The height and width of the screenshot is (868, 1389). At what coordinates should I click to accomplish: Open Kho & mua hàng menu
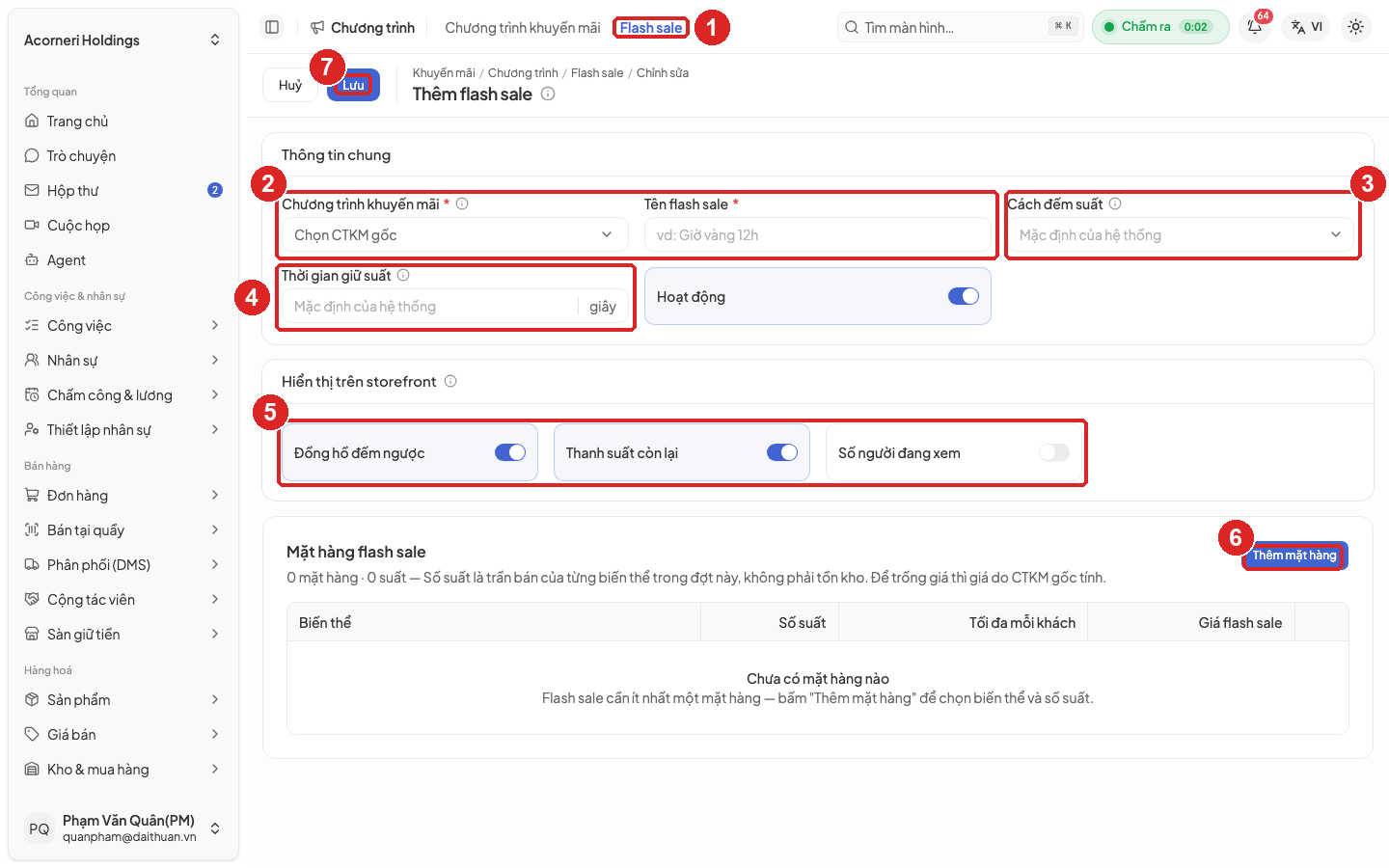tap(123, 769)
